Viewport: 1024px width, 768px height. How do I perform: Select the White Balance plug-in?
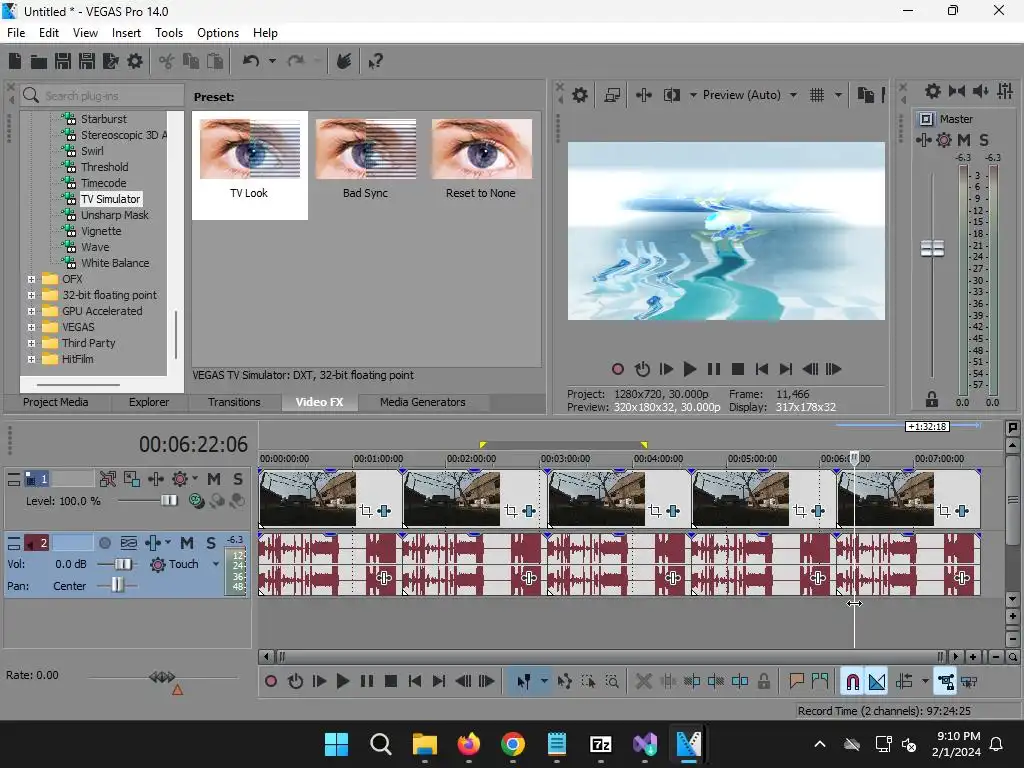(x=115, y=263)
